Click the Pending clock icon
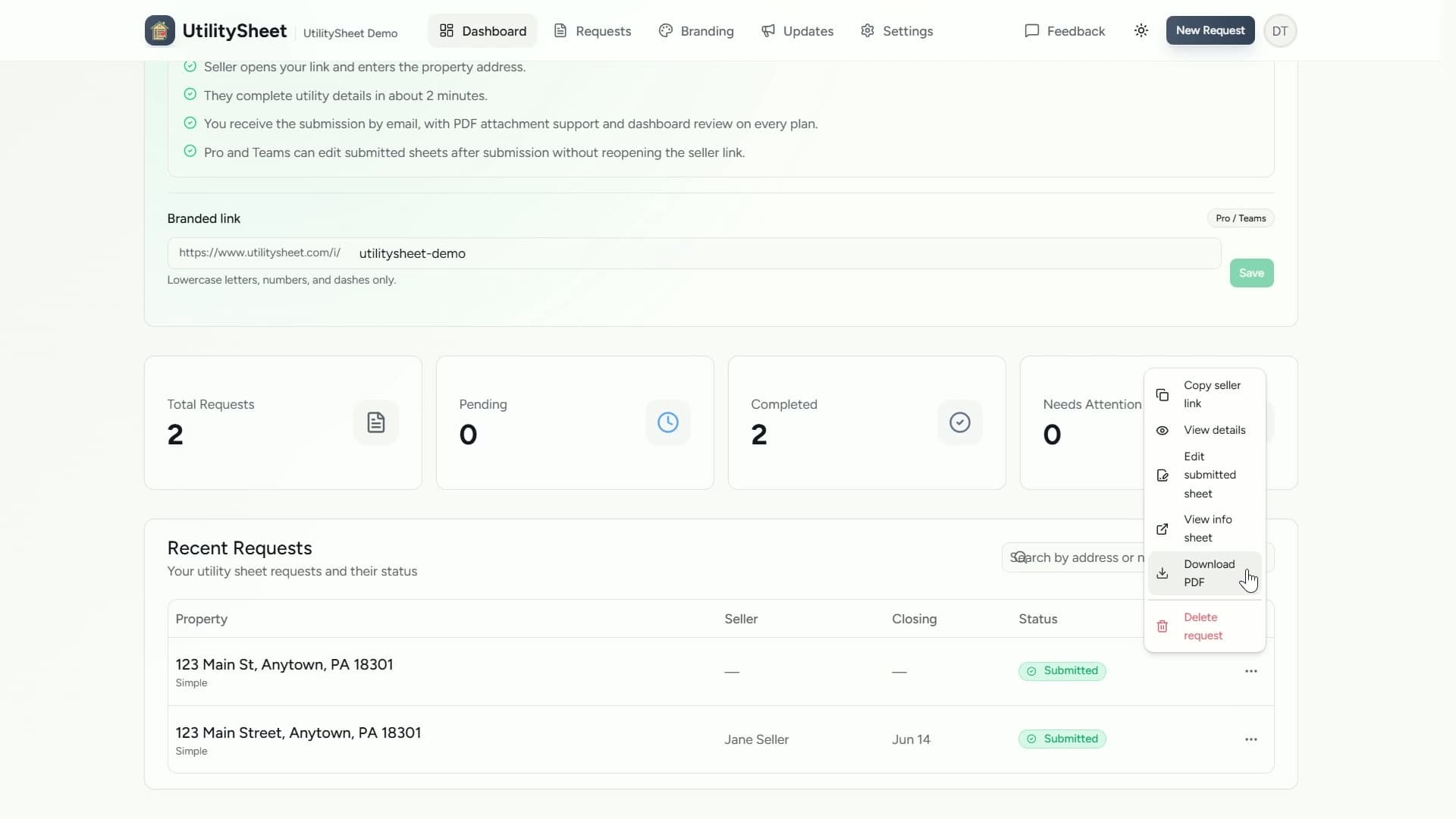Screen dimensions: 1456x819 [668, 422]
